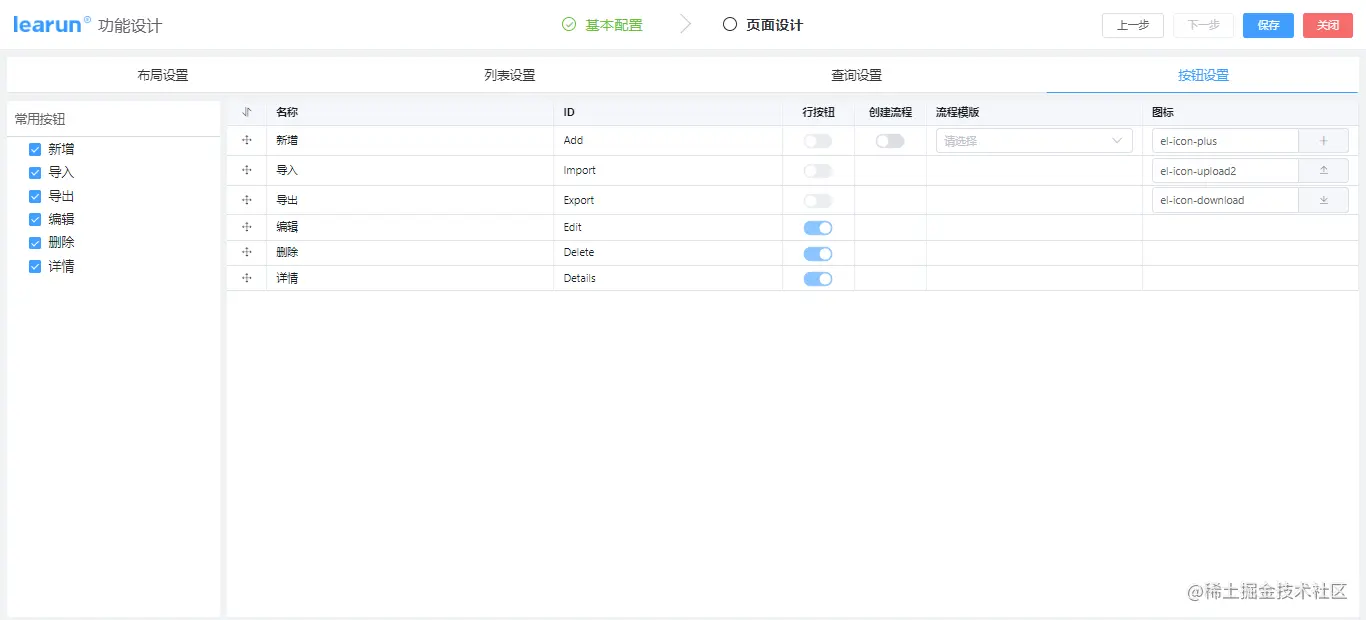Switch to the 查询设置 tab
The height and width of the screenshot is (620, 1366).
856,75
